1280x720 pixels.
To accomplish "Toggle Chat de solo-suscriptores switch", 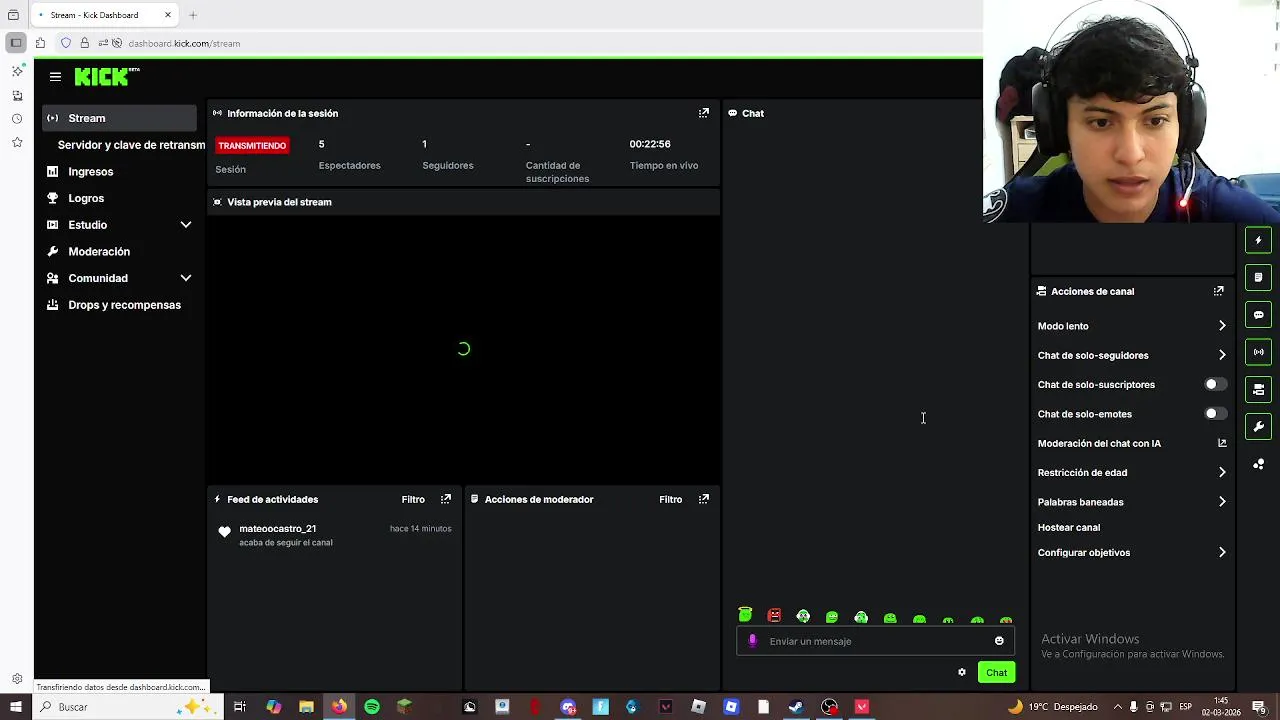I will 1215,384.
